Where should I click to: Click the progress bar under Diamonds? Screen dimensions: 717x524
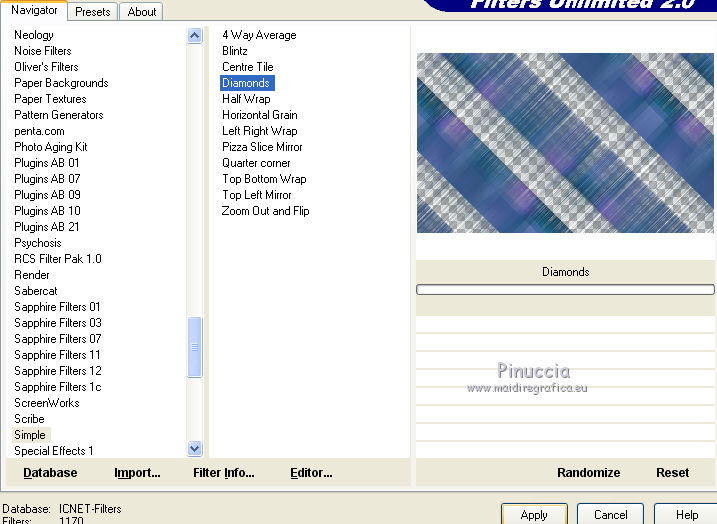click(x=565, y=289)
